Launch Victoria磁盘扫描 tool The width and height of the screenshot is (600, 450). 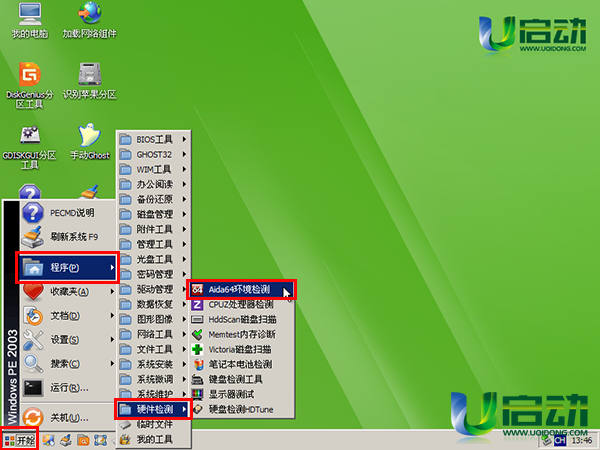tap(242, 349)
